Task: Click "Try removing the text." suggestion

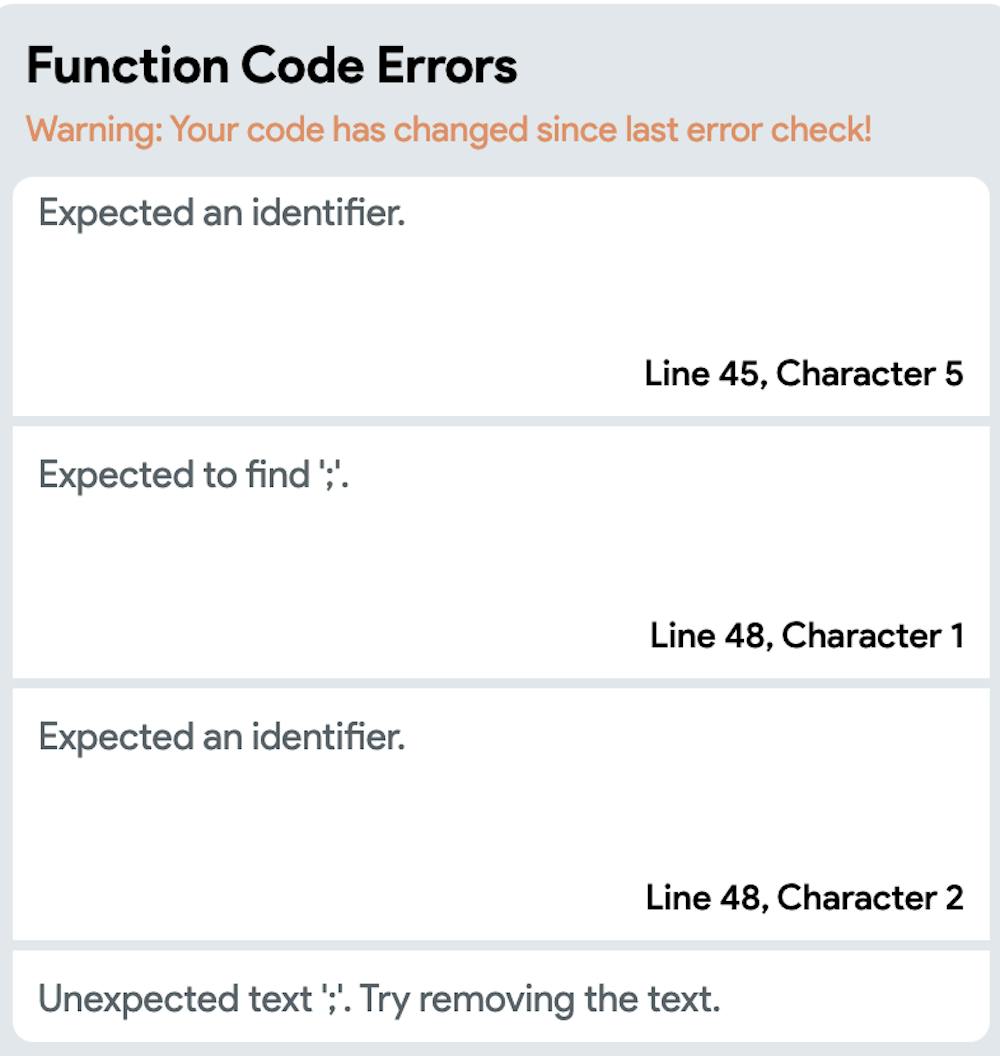Action: 540,999
